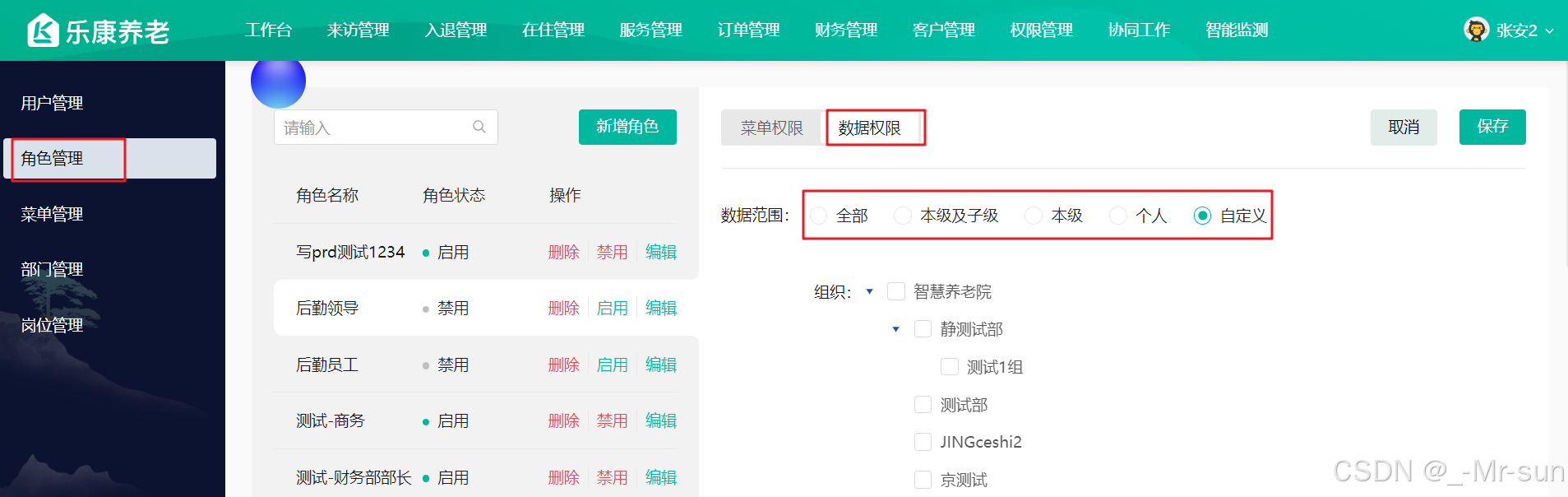Click the 张安2 user avatar
The width and height of the screenshot is (1568, 497).
click(x=1477, y=30)
